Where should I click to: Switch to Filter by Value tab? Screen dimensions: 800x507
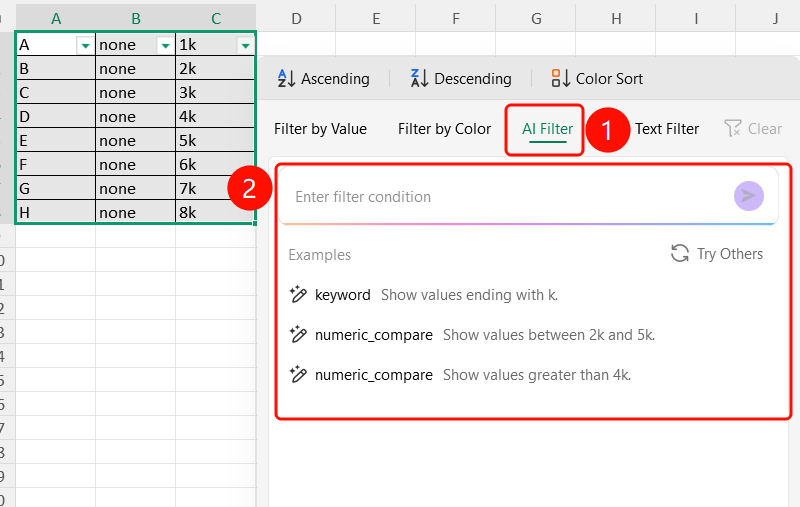point(320,129)
